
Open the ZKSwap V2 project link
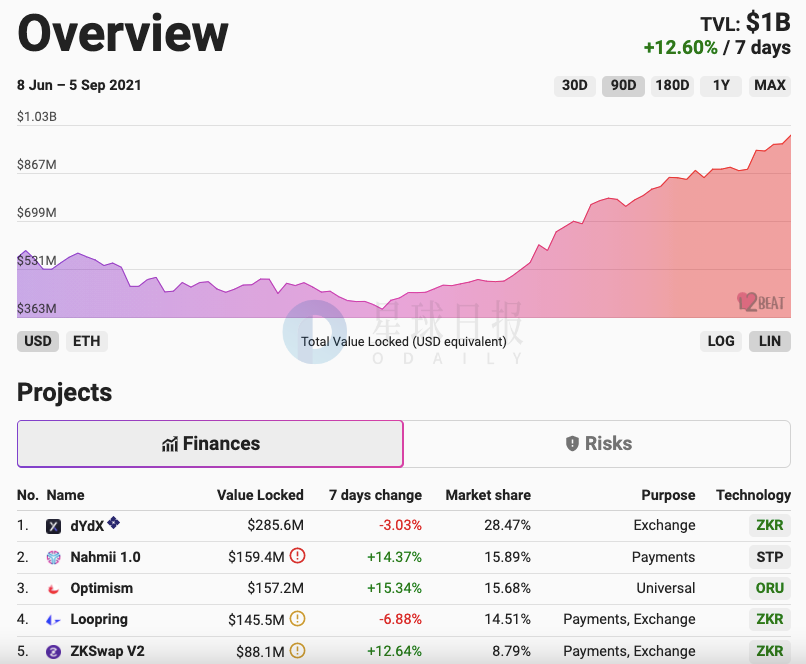[x=107, y=651]
